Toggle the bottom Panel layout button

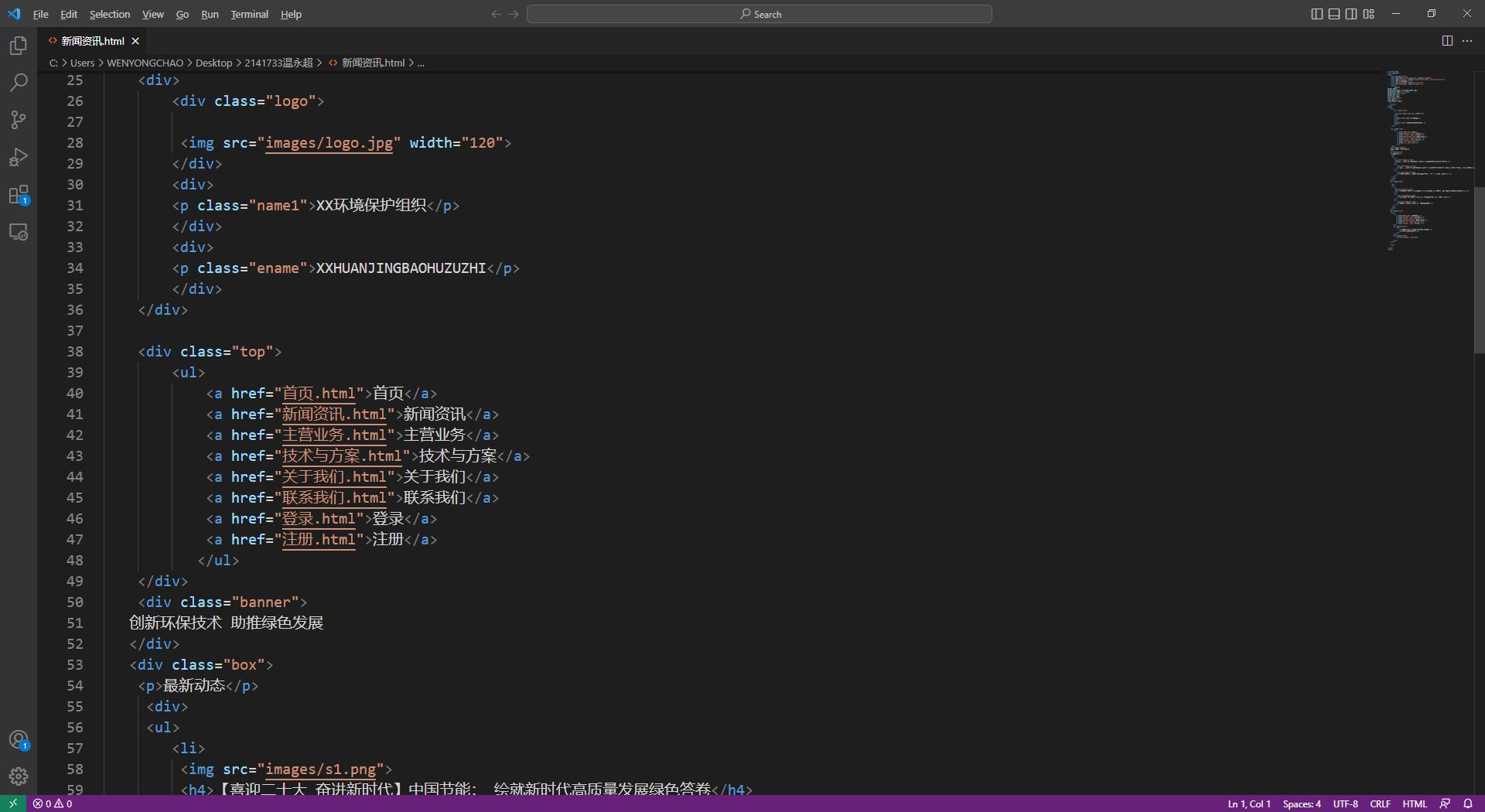click(x=1334, y=14)
